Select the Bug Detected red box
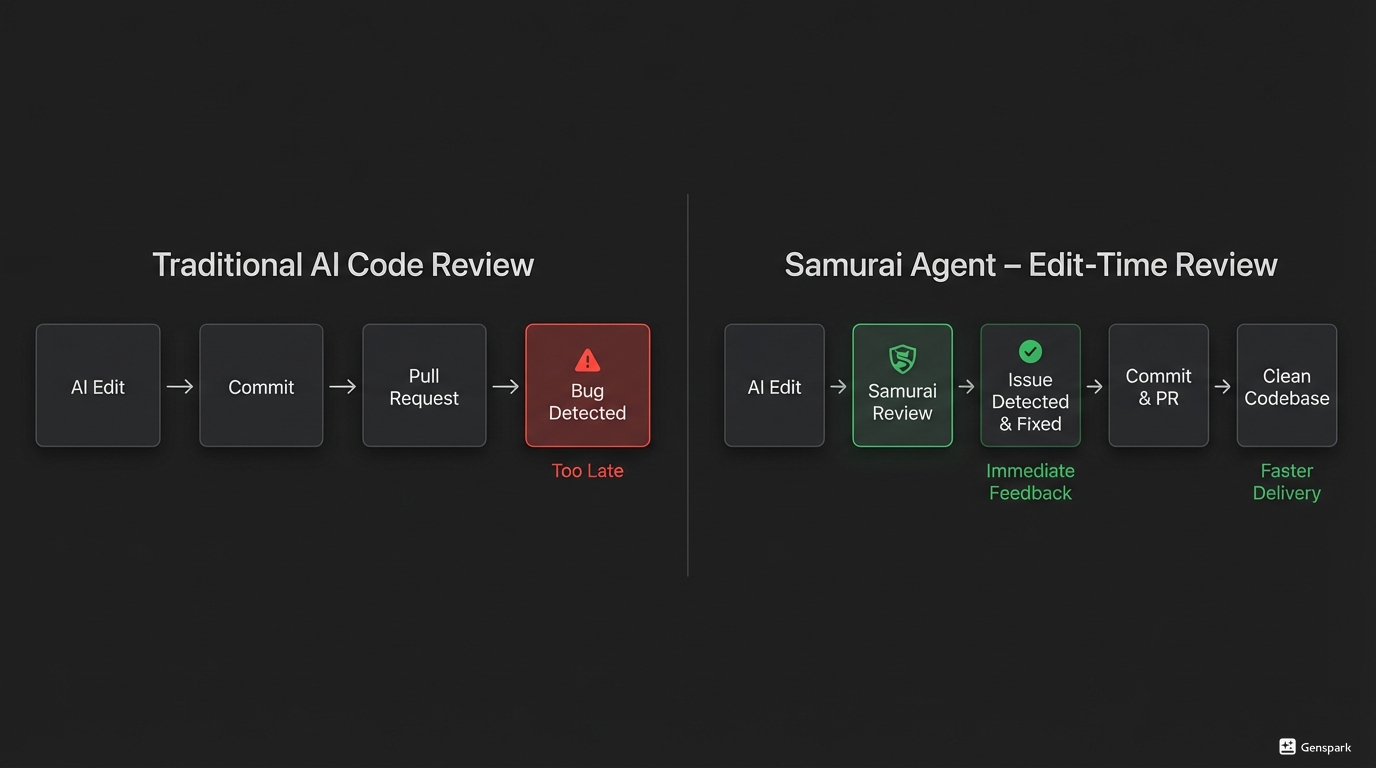This screenshot has width=1376, height=768. click(587, 385)
